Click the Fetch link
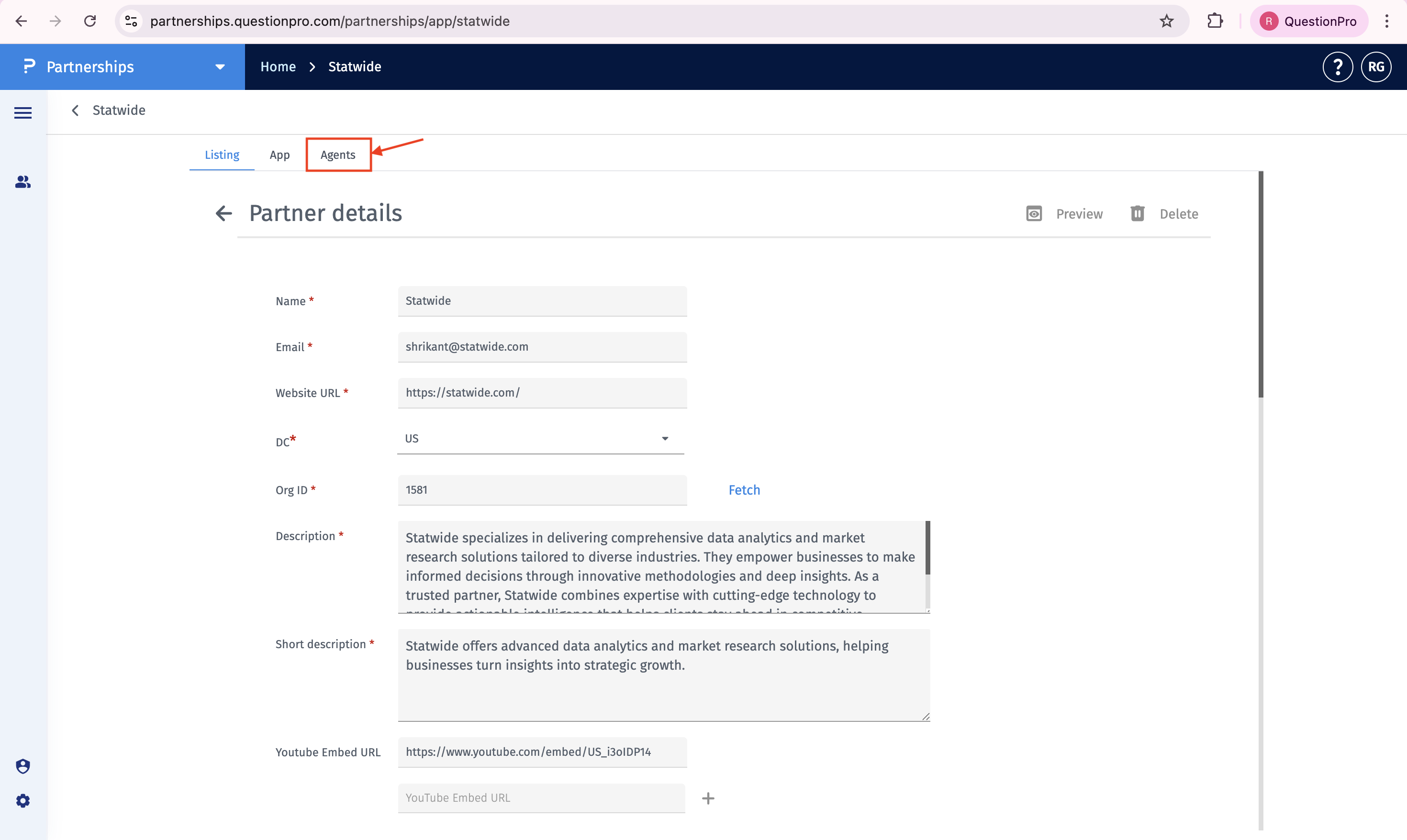1407x840 pixels. coord(744,490)
